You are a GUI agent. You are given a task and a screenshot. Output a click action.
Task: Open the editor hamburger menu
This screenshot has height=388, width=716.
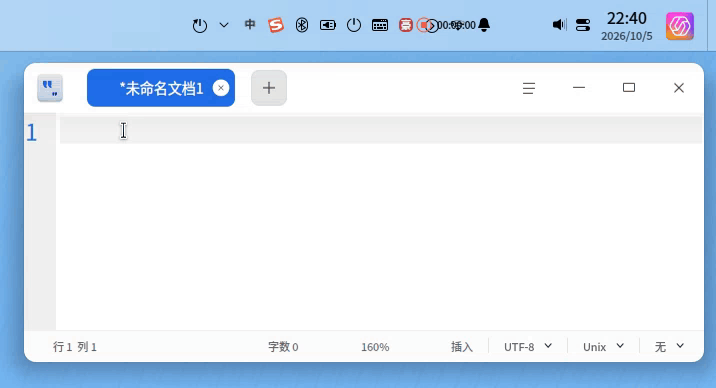click(x=529, y=88)
